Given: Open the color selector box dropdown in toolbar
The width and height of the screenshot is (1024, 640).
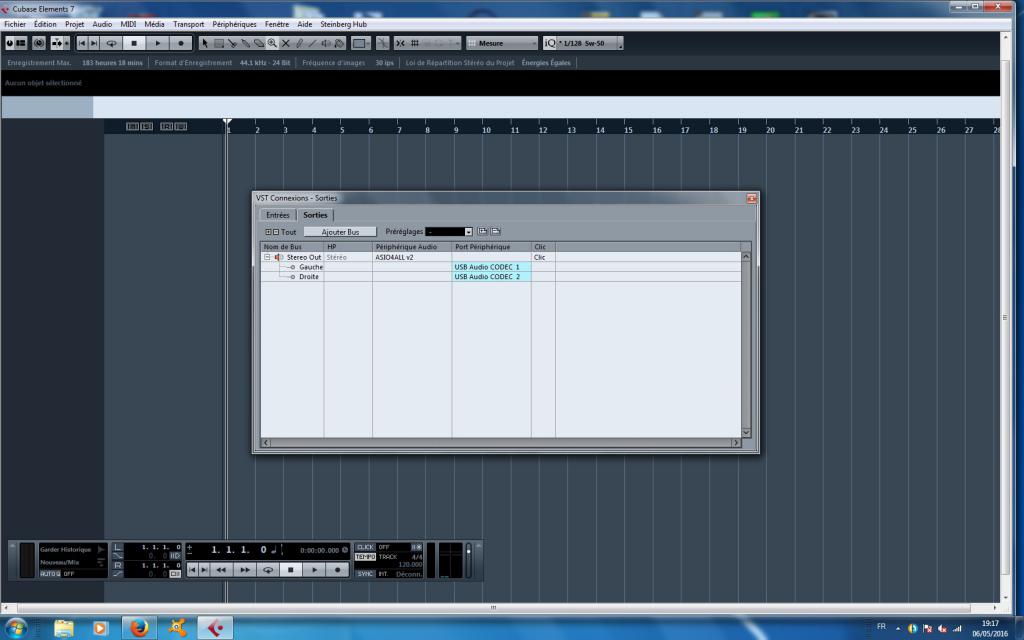Looking at the screenshot, I should click(360, 43).
